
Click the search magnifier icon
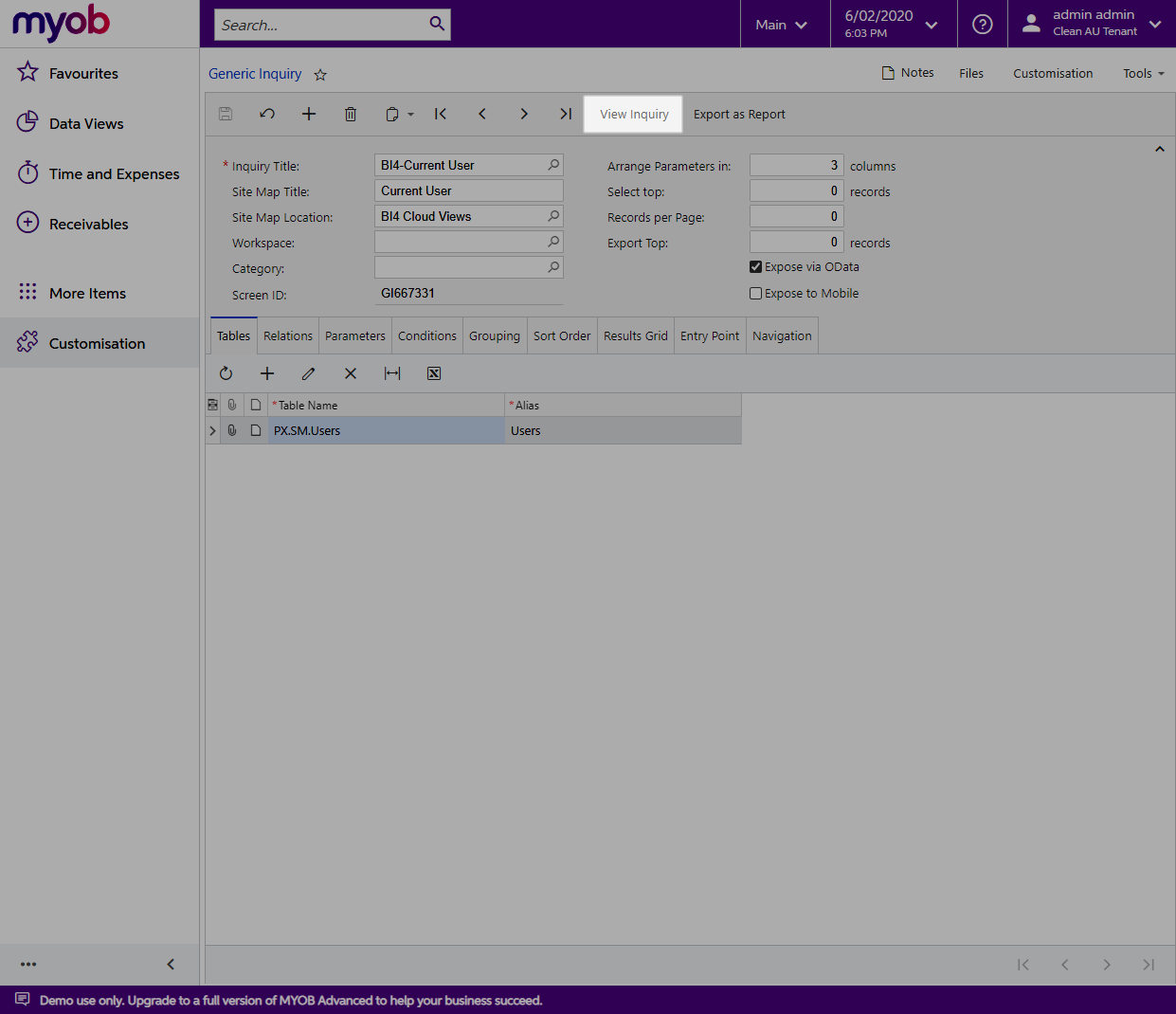click(437, 24)
